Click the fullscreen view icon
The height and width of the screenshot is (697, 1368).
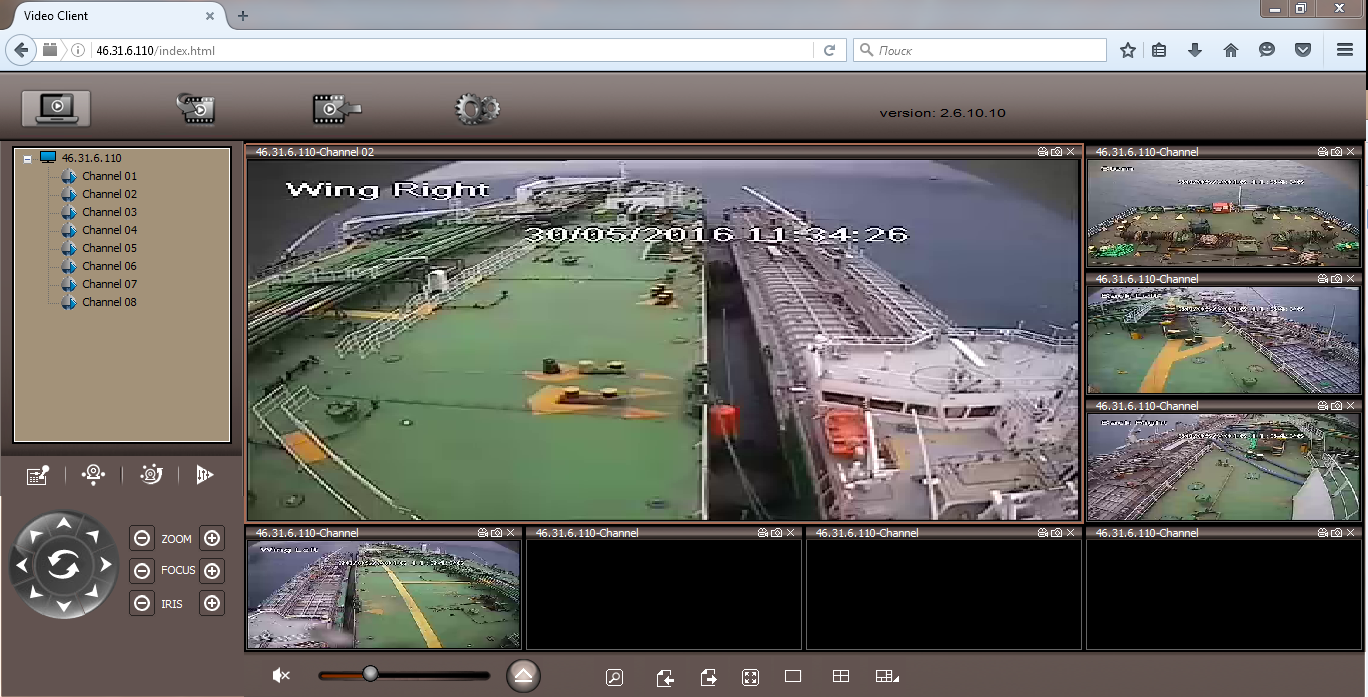pyautogui.click(x=750, y=677)
